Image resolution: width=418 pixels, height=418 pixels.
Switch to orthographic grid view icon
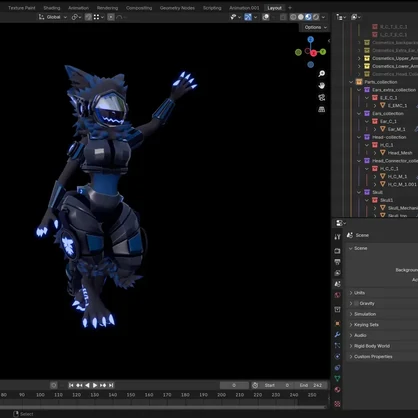(322, 109)
